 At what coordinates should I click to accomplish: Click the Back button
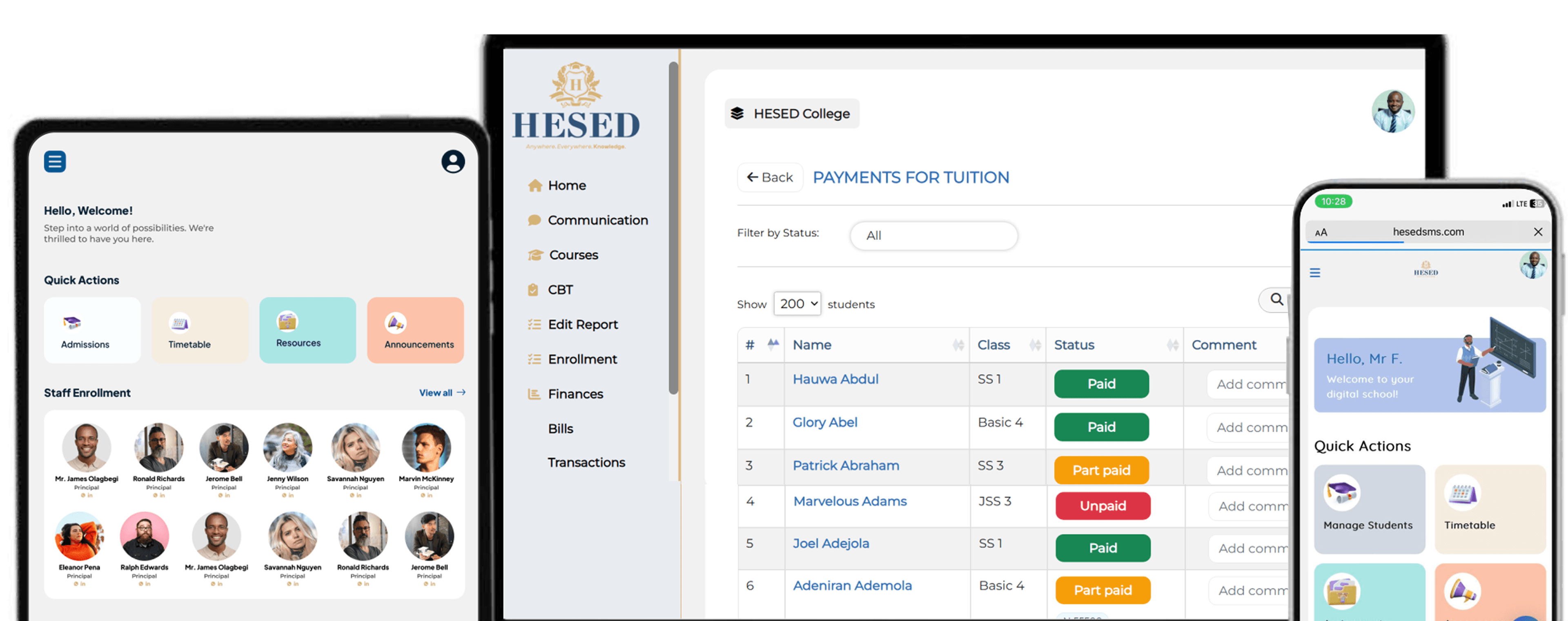point(770,177)
